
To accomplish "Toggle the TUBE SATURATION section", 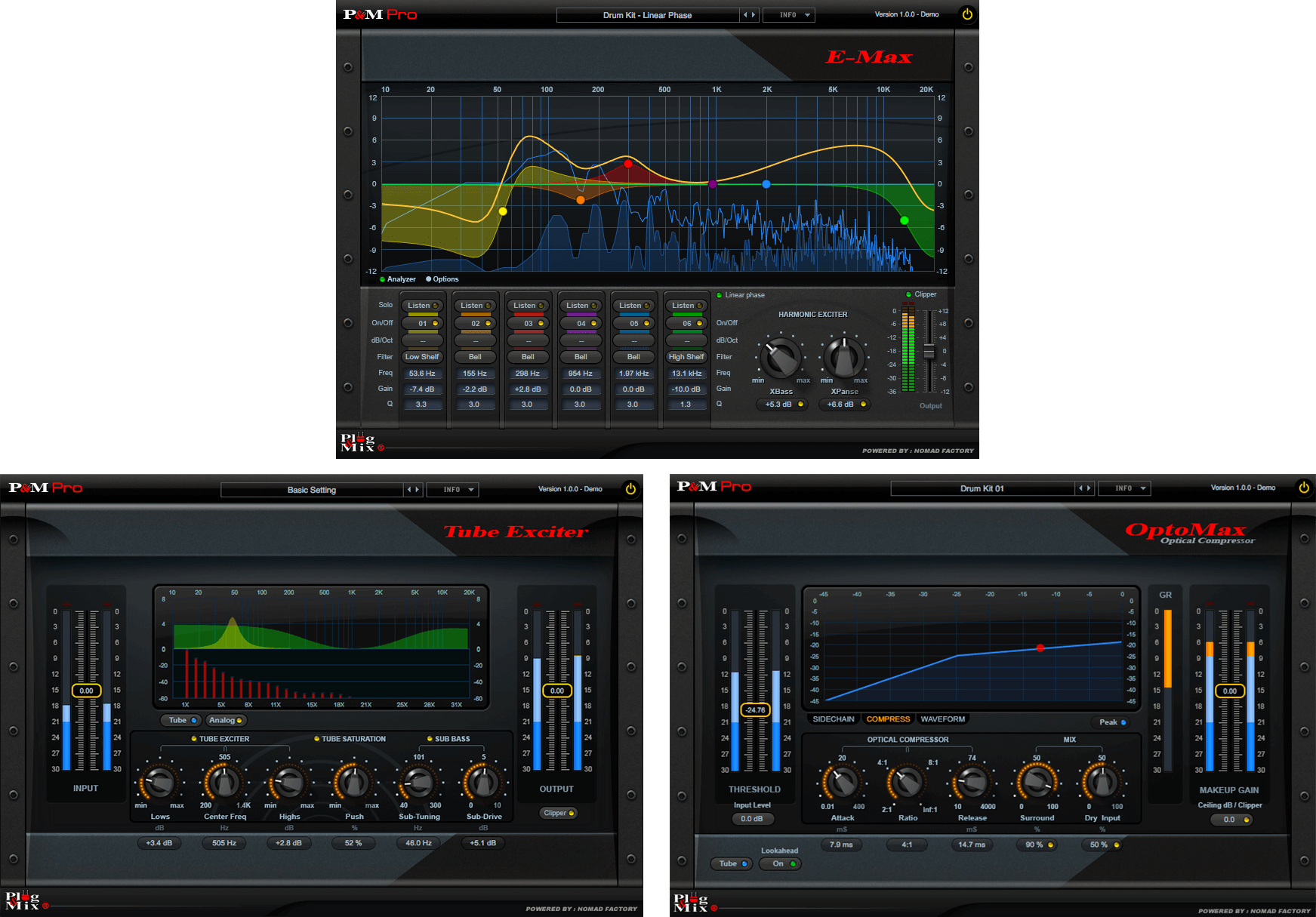I will [x=350, y=739].
